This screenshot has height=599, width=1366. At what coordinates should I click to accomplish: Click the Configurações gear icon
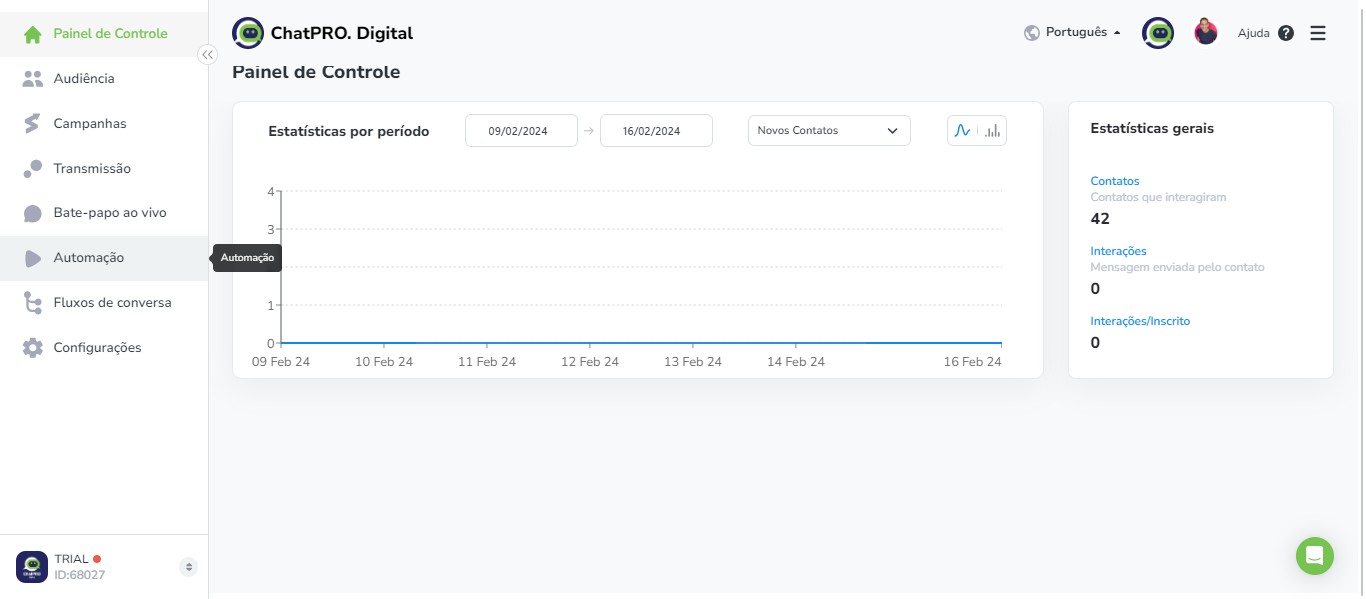click(x=33, y=348)
